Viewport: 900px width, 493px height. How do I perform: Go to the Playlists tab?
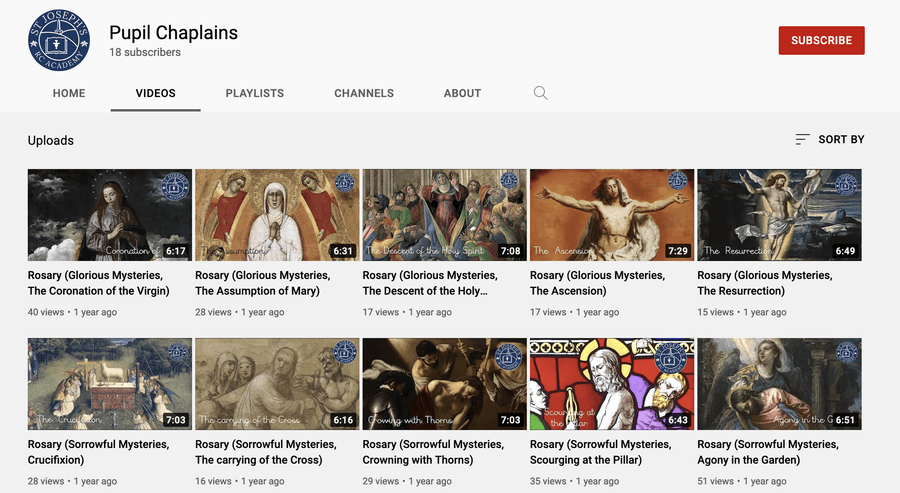tap(255, 93)
